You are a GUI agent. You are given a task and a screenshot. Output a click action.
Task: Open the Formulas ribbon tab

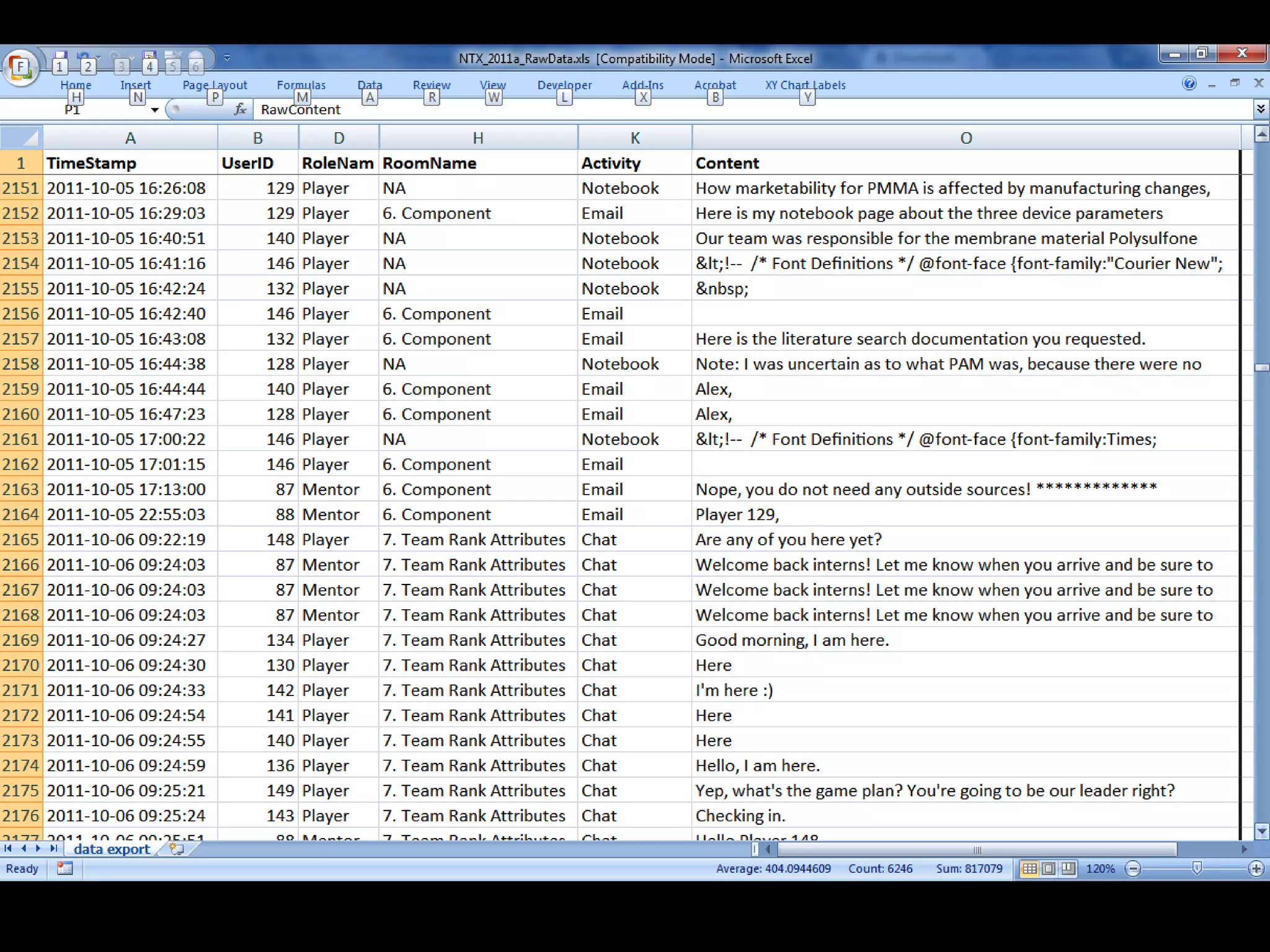[301, 85]
